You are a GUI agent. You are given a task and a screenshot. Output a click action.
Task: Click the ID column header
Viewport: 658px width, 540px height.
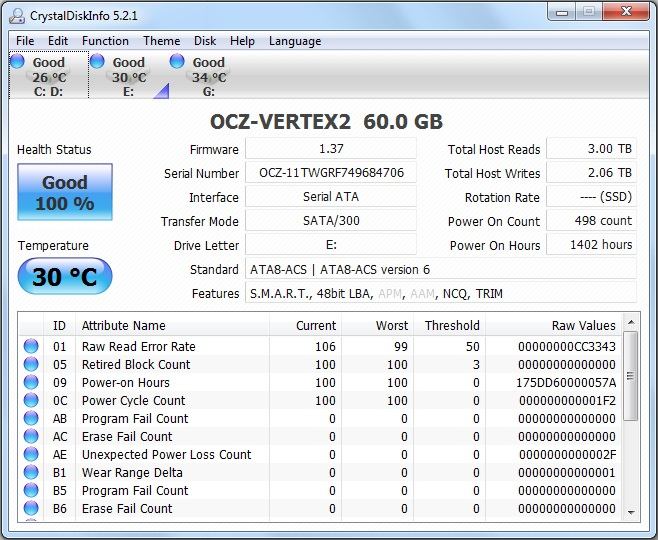point(59,326)
